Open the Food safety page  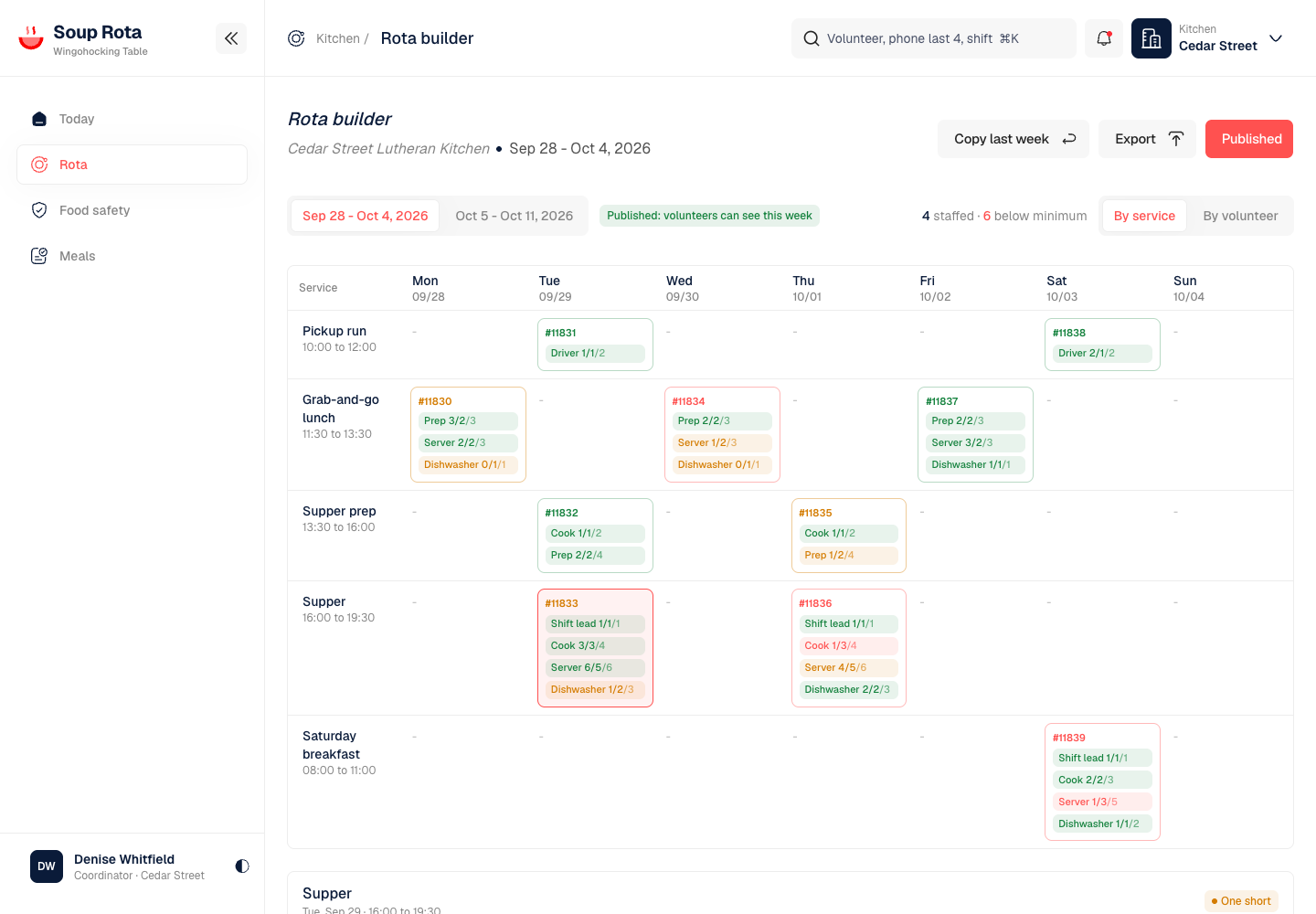coord(132,210)
